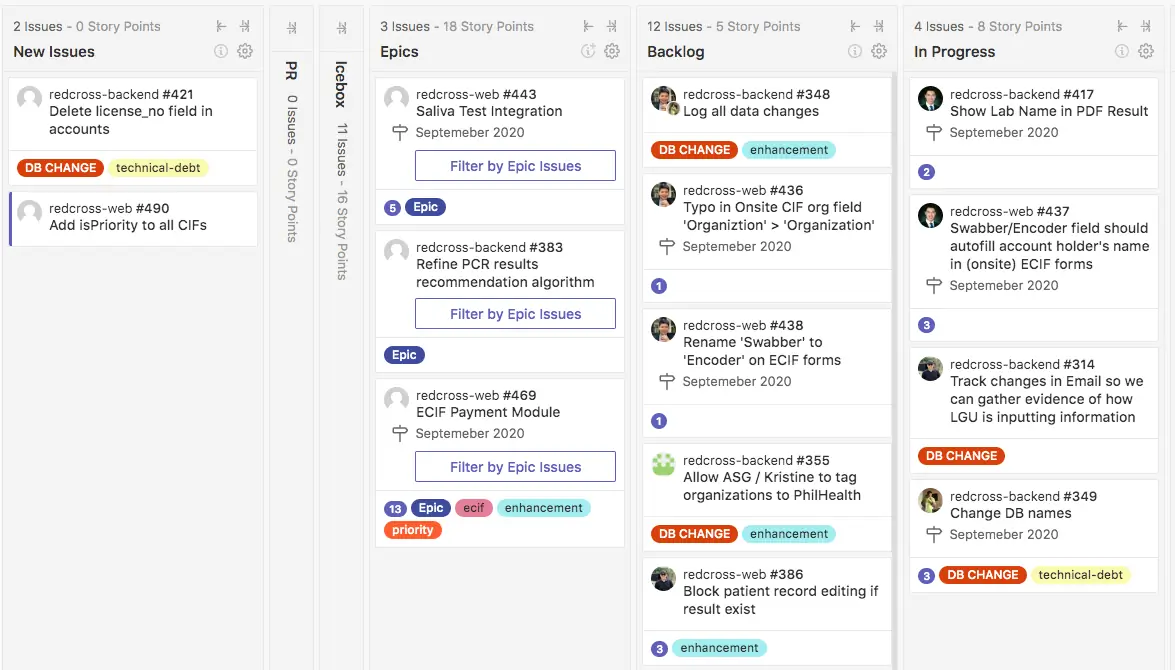Click the DB CHANGE label on issue #314
1175x670 pixels.
961,456
